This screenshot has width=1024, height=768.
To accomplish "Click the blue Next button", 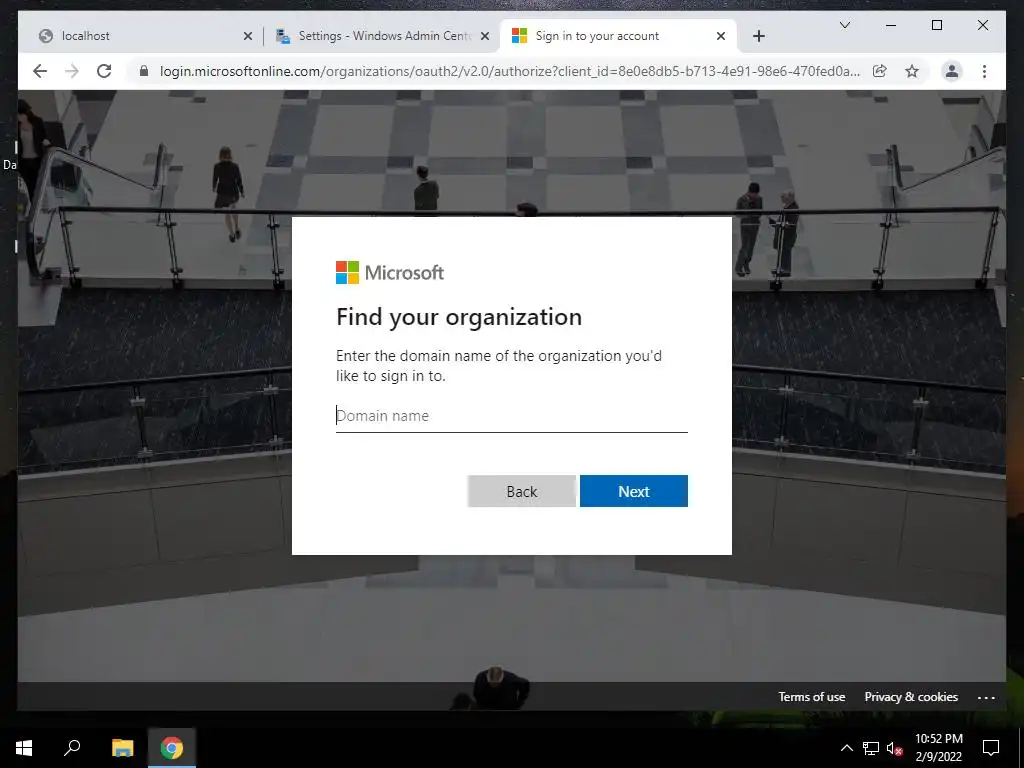I will (633, 491).
